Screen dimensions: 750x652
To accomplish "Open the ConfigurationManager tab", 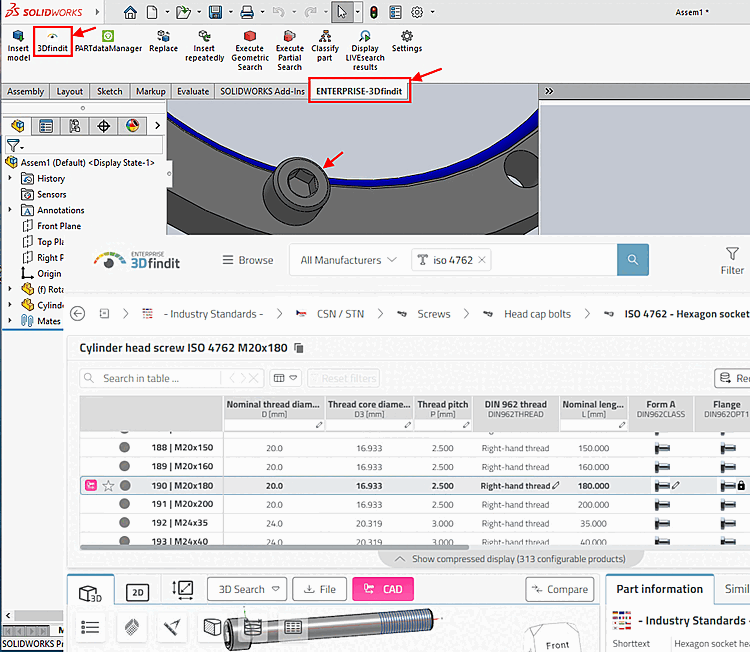I will point(75,126).
